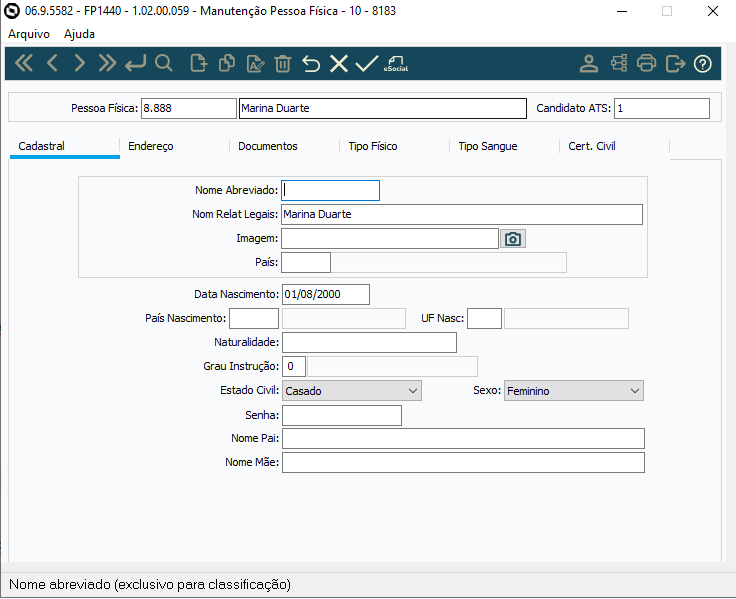736x599 pixels.
Task: Print using the printer icon
Action: 646,63
